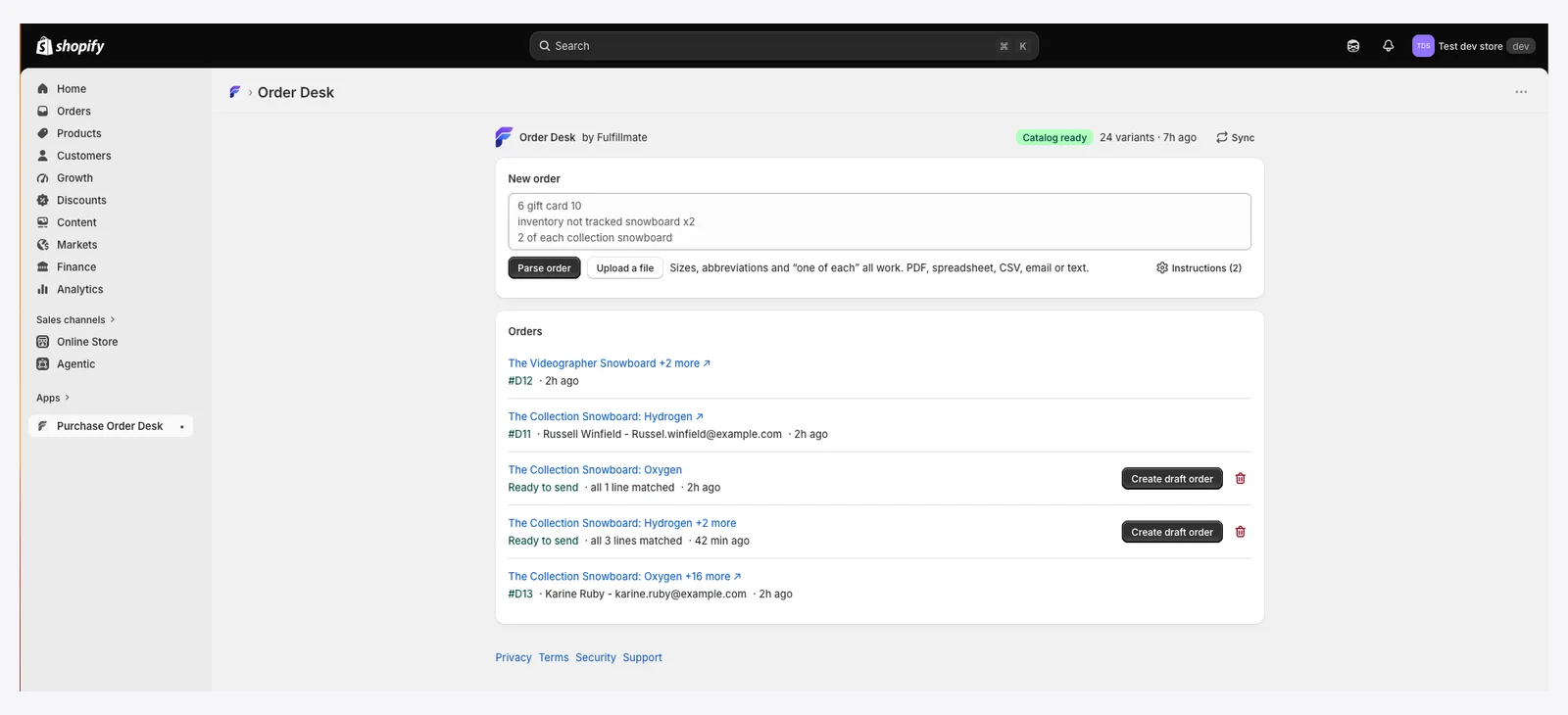This screenshot has width=1568, height=715.
Task: Expand the Apps section
Action: pos(53,399)
